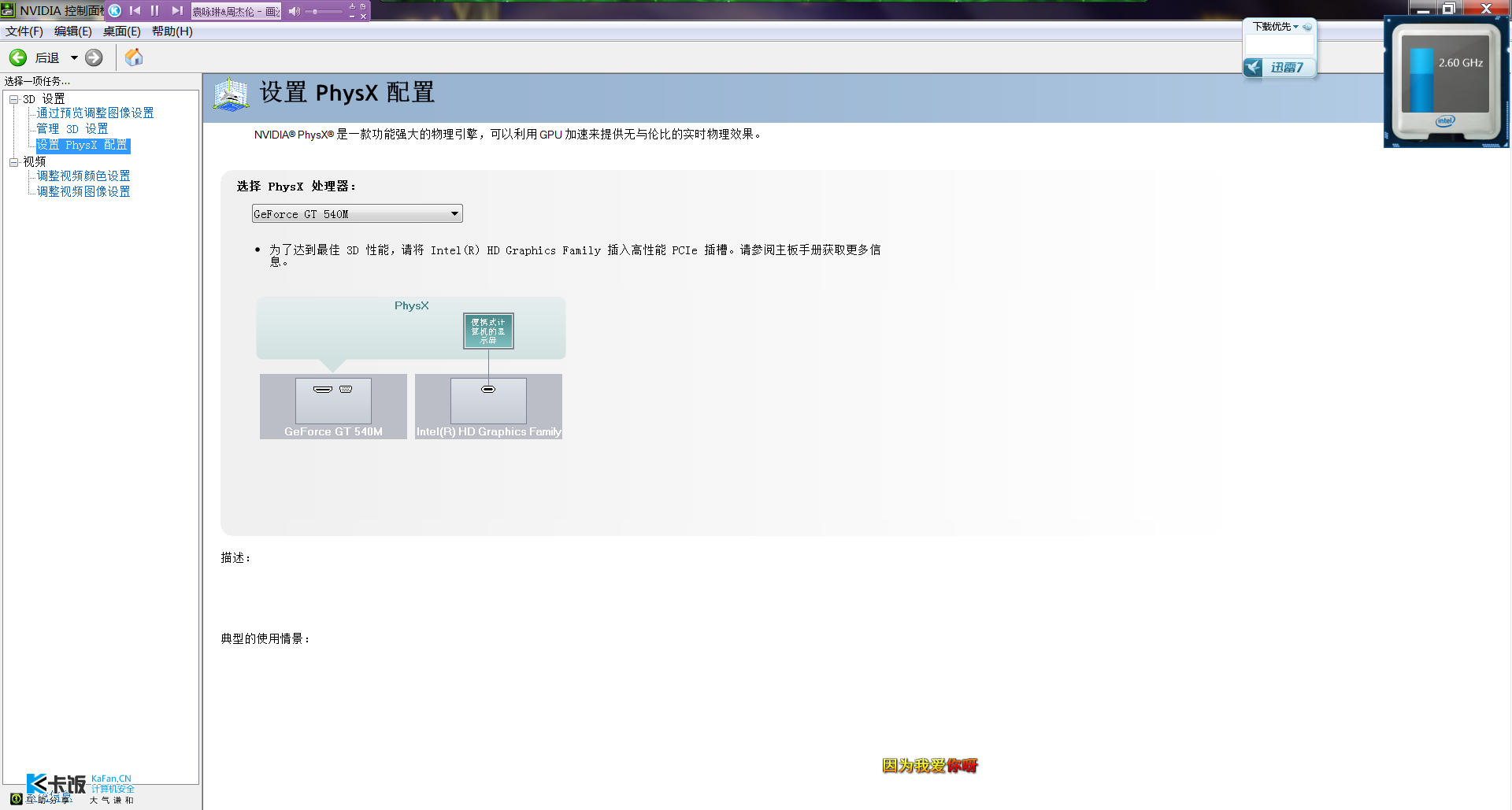Open 调整视频颜色设置 task
Screen dimensions: 1512x810
tap(83, 176)
